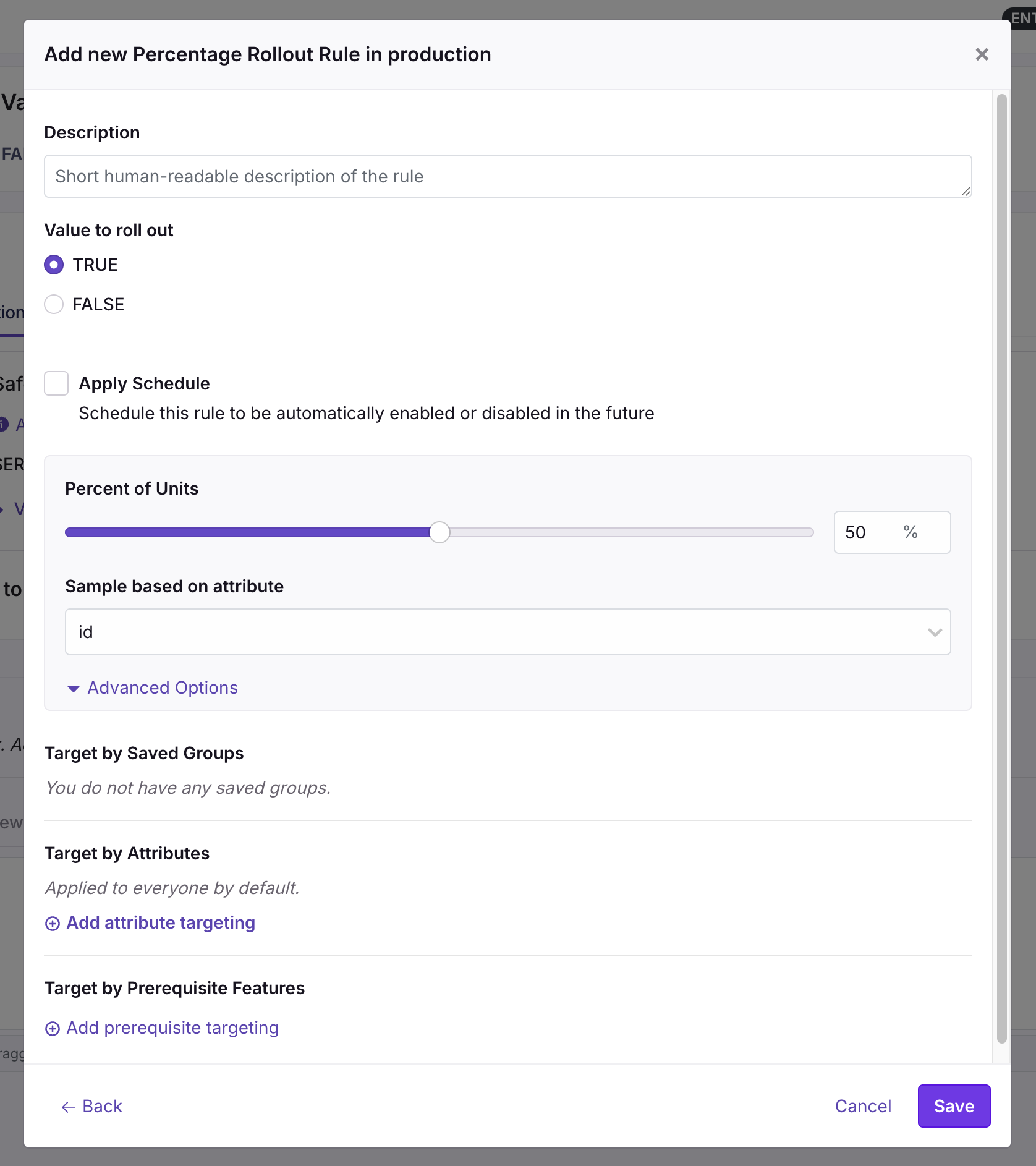This screenshot has height=1166, width=1036.
Task: Select FALSE as value to roll out
Action: pyautogui.click(x=54, y=304)
